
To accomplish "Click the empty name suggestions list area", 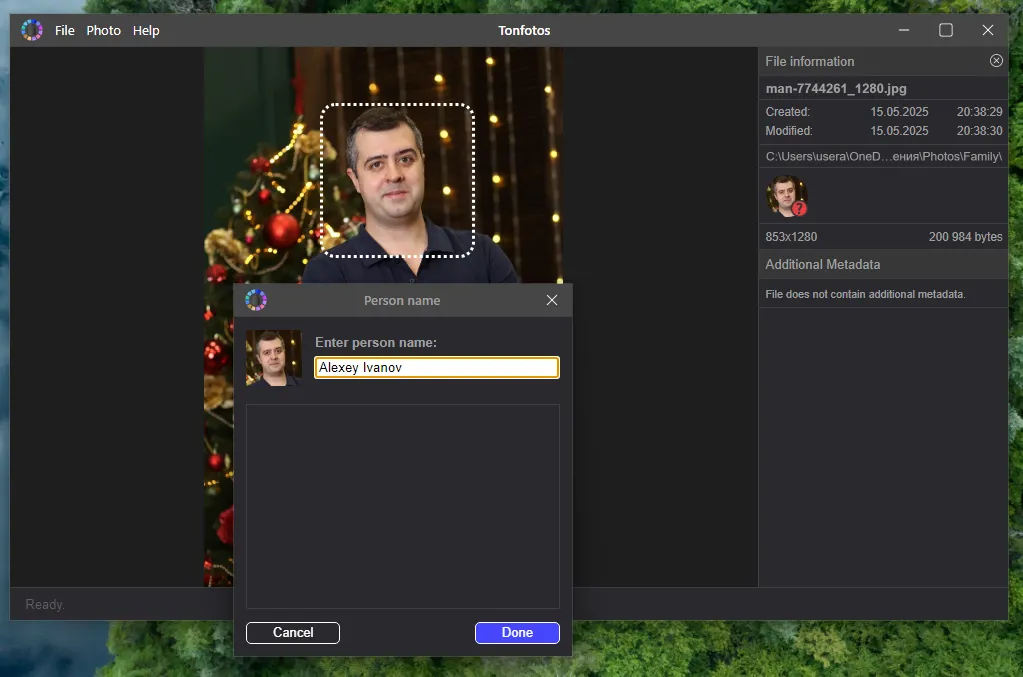I will (402, 506).
